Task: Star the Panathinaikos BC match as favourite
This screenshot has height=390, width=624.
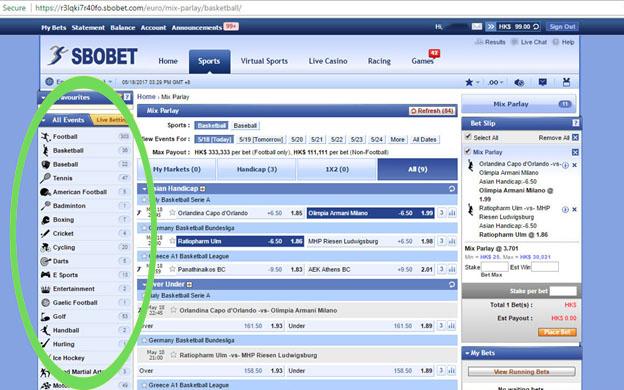Action: click(172, 269)
